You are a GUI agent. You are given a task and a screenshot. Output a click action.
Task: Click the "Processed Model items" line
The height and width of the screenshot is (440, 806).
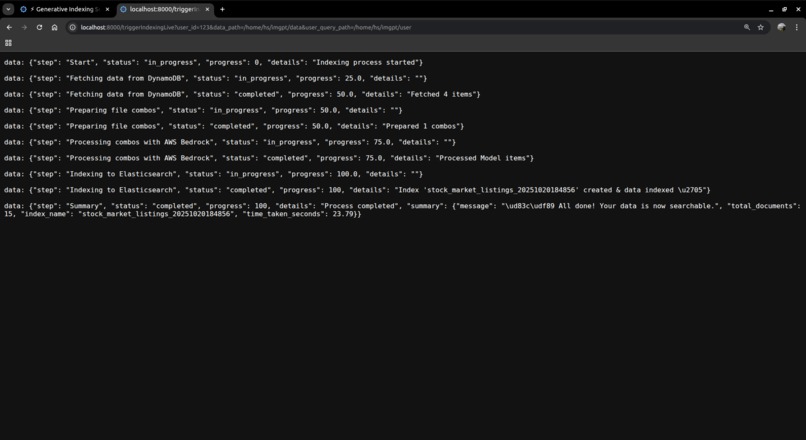tap(269, 158)
